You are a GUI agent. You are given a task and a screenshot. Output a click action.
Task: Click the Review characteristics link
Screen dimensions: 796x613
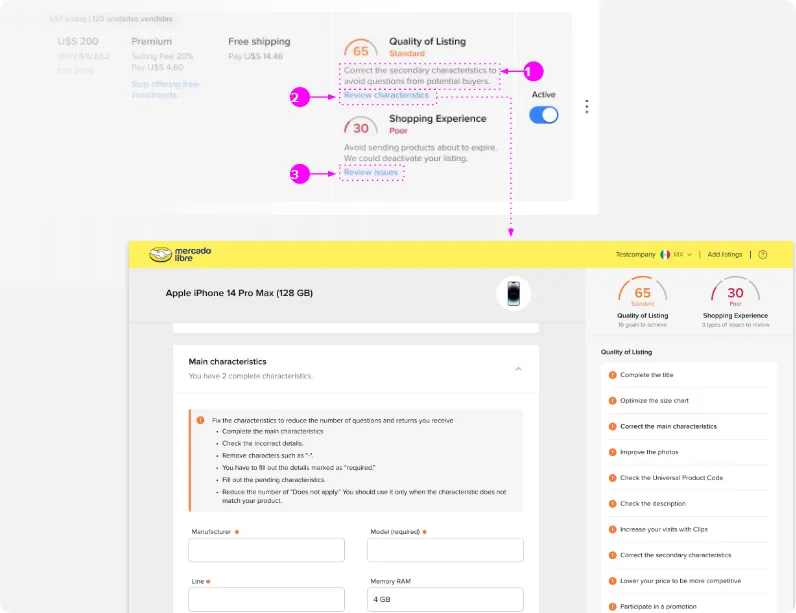click(386, 96)
